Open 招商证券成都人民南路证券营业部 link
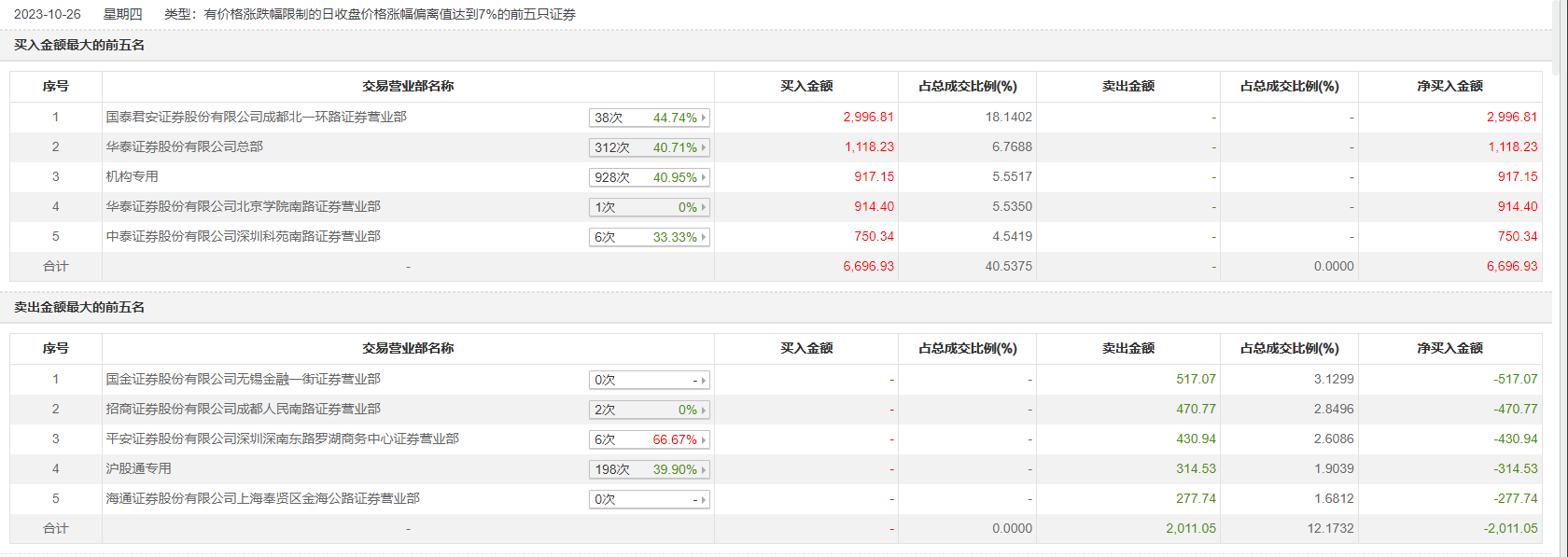Viewport: 1568px width, 557px height. click(x=243, y=409)
